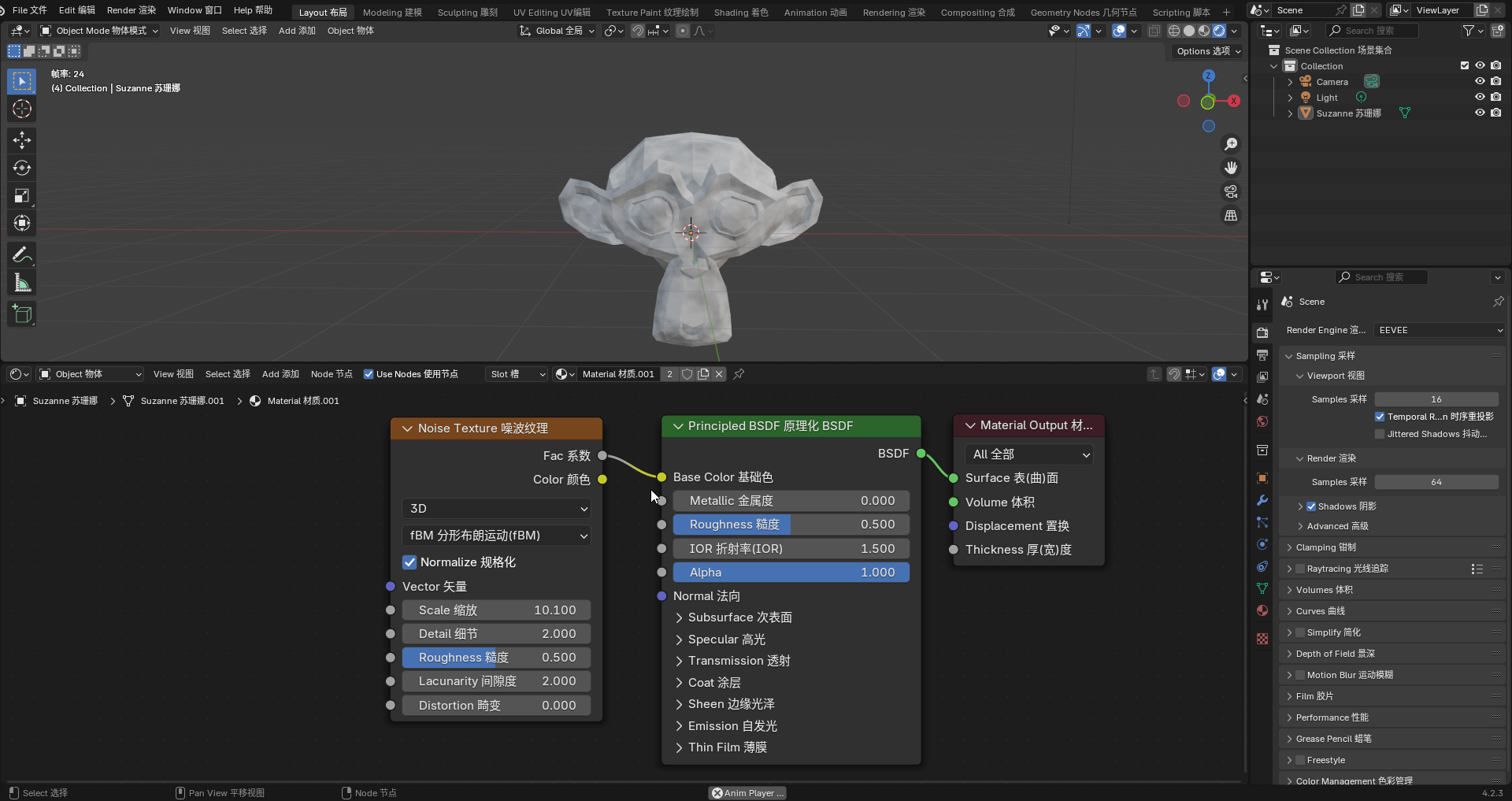Toggle the Shadows 阴影 checkbox
This screenshot has height=801, width=1512.
click(1311, 506)
